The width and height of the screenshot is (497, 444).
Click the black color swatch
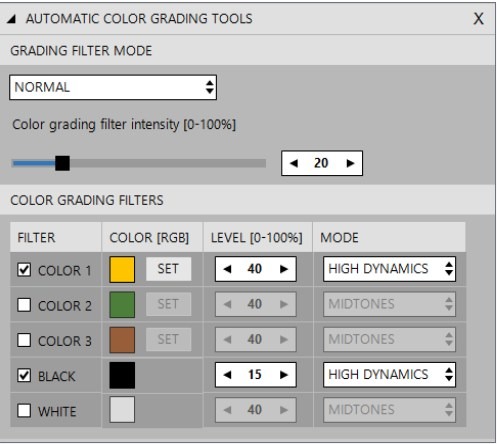[122, 375]
